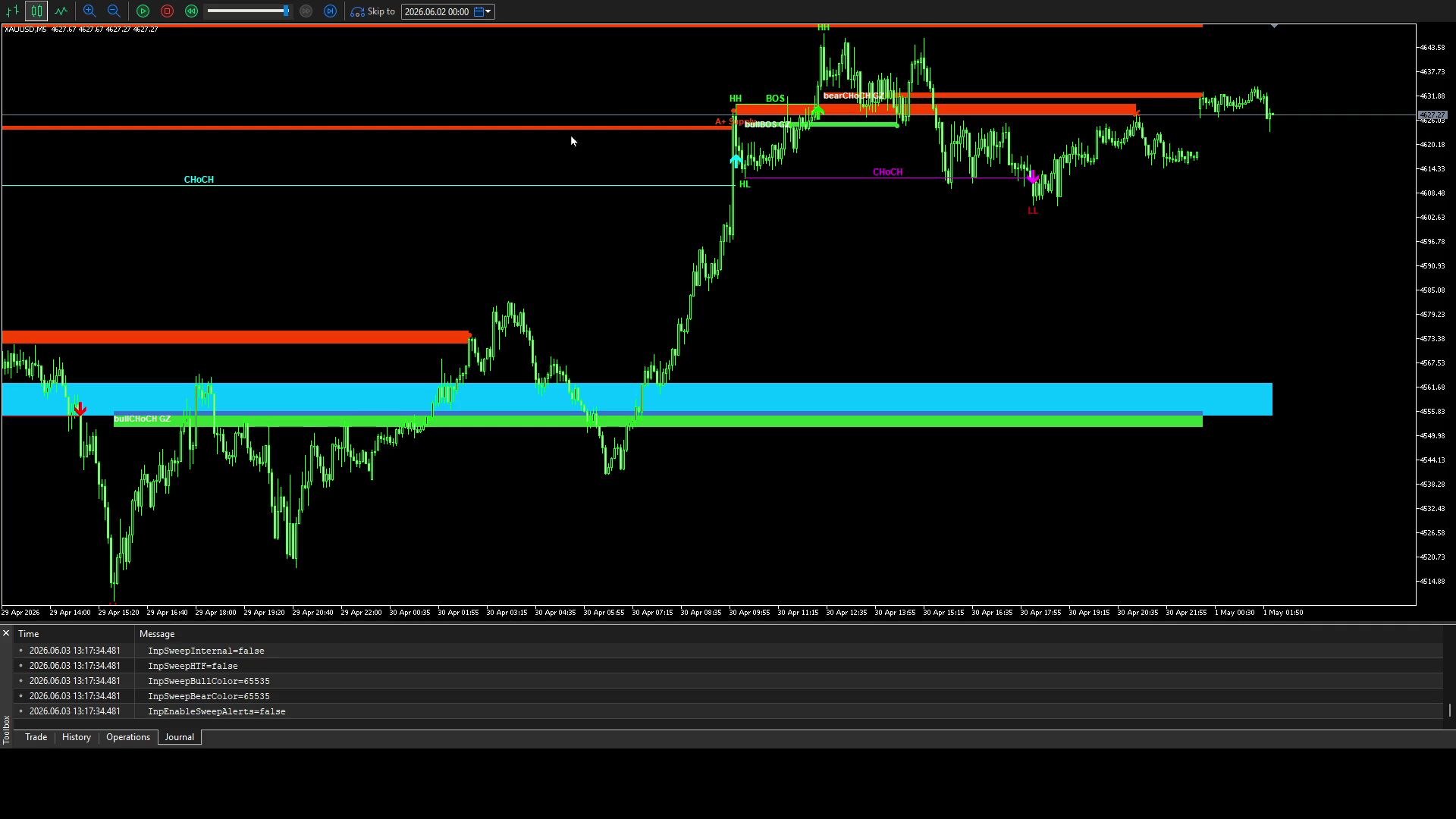Open the calendar dropdown for skip date
The width and height of the screenshot is (1456, 819).
[x=483, y=11]
